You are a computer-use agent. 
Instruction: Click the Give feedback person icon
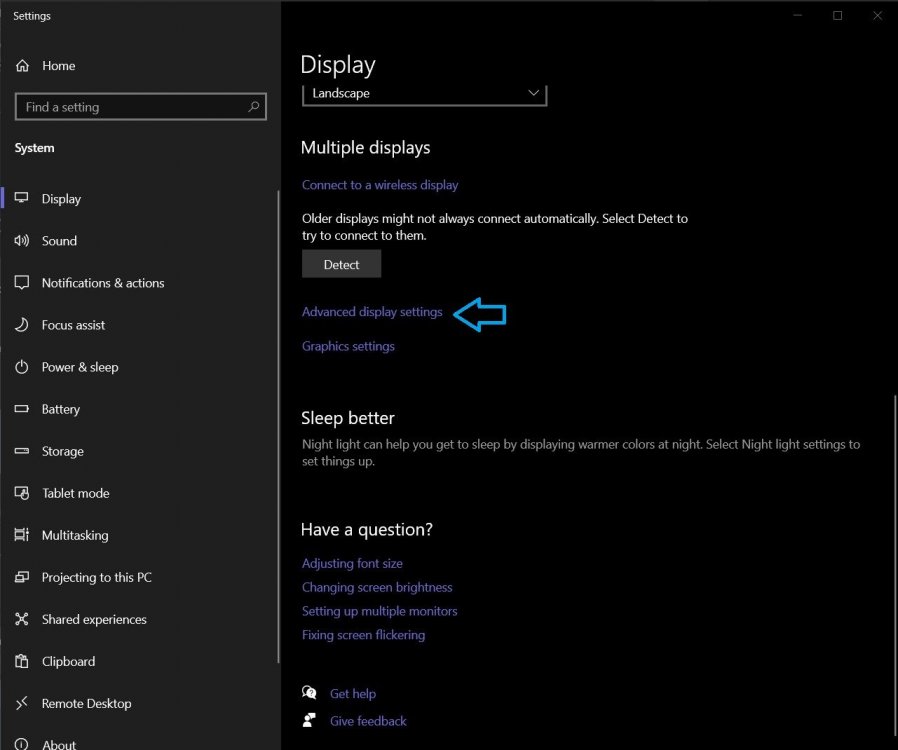pyautogui.click(x=309, y=720)
